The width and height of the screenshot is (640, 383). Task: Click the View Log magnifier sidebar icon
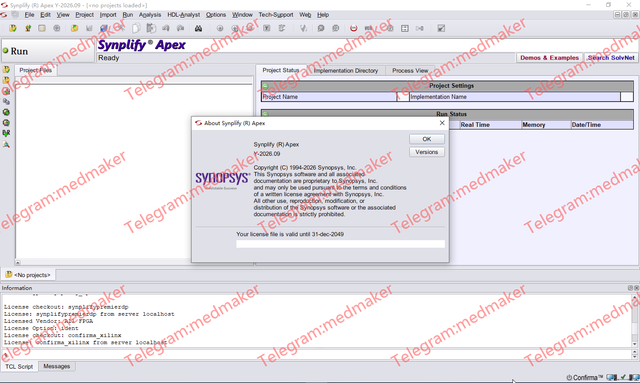click(x=6, y=144)
